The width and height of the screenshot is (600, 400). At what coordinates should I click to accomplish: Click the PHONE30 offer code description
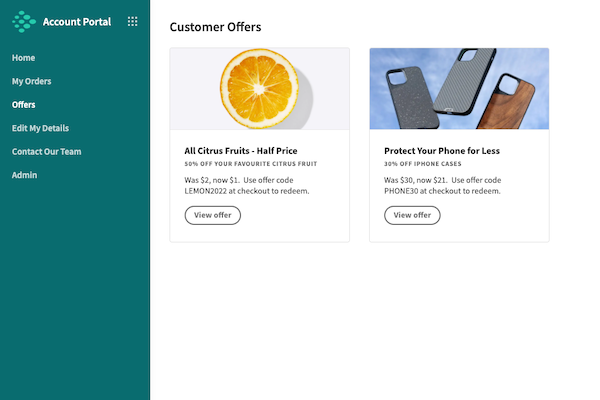[443, 185]
